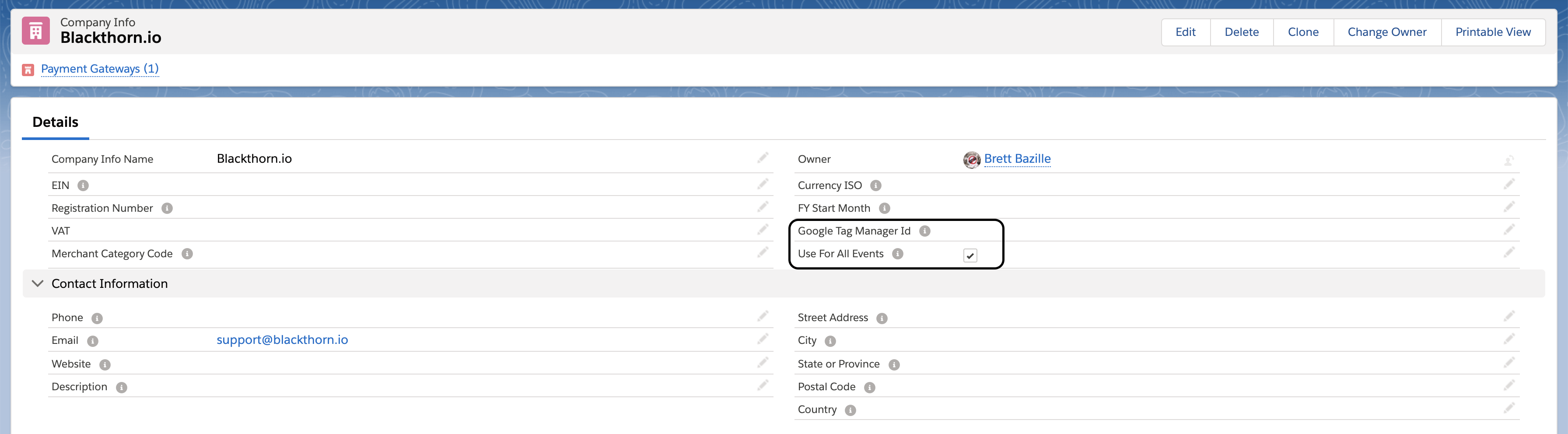Toggle the Use For All Events checkbox
Viewport: 1568px width, 434px height.
[x=970, y=255]
